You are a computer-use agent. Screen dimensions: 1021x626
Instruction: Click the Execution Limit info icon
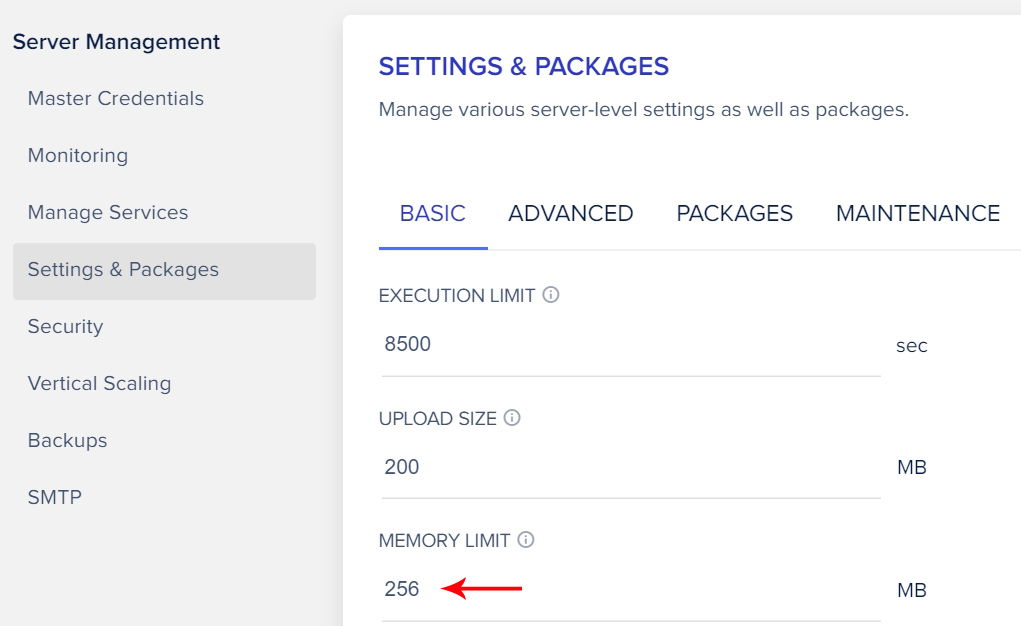tap(551, 295)
